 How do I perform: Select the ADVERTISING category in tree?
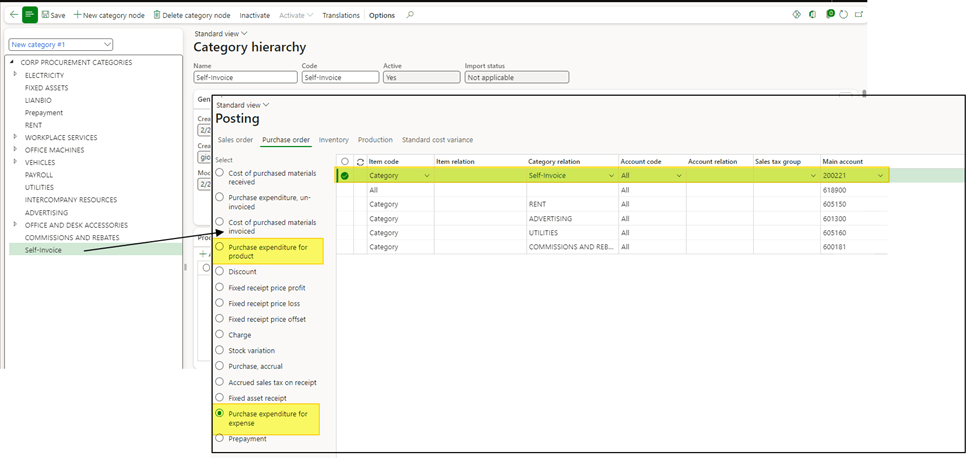(46, 213)
